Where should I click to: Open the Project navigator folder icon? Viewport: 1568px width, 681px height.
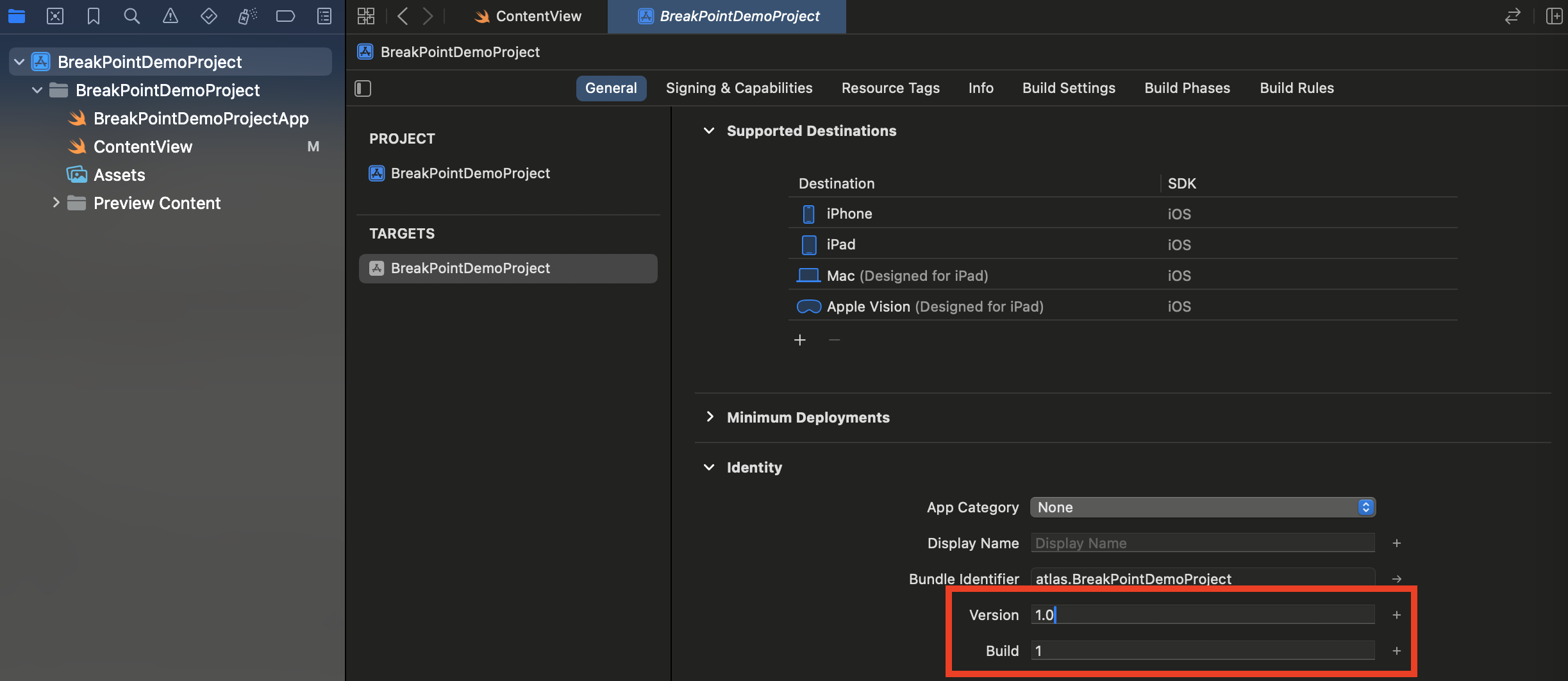click(17, 16)
